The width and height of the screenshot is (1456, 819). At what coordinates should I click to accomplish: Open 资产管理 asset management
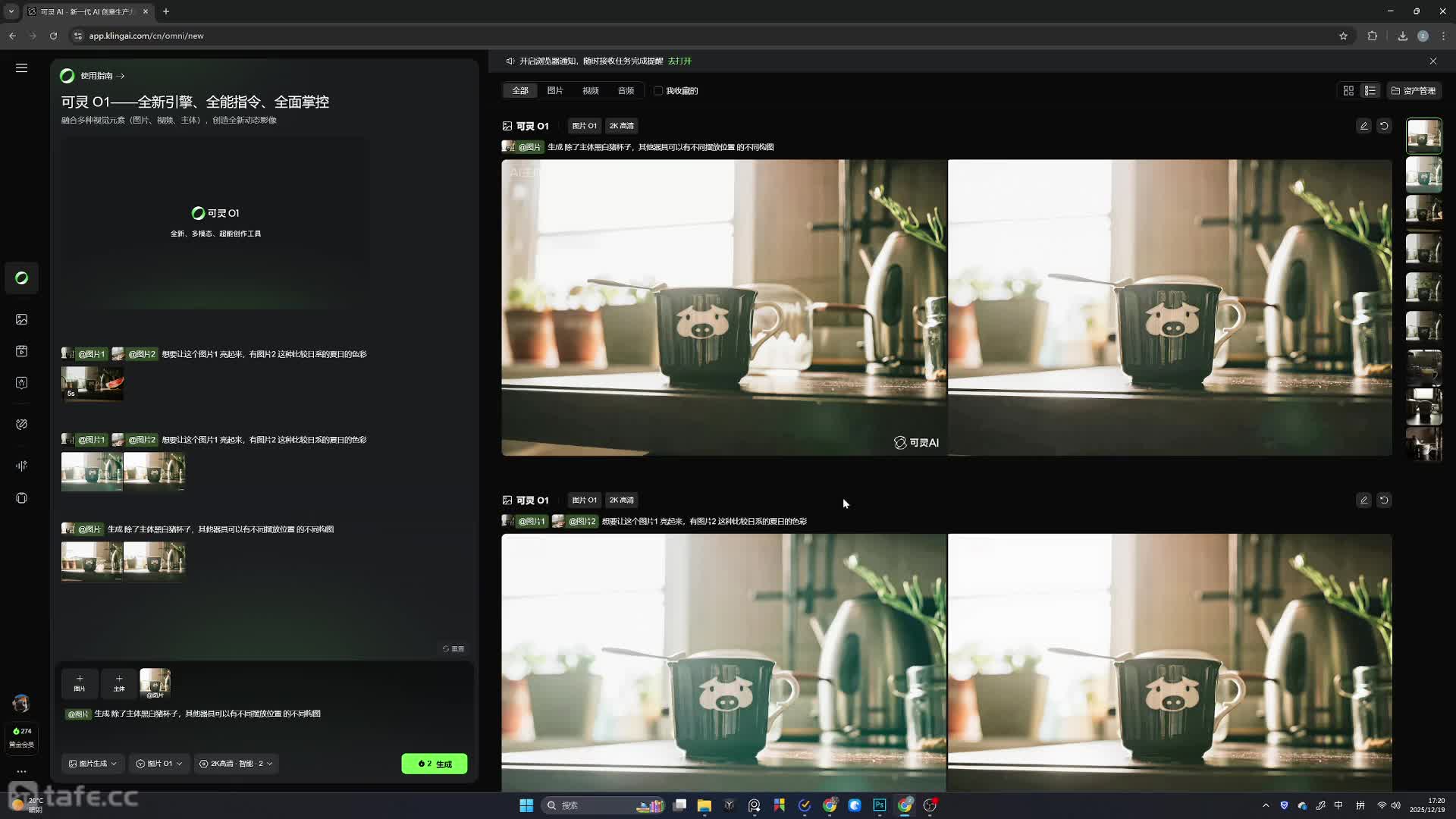pyautogui.click(x=1414, y=90)
